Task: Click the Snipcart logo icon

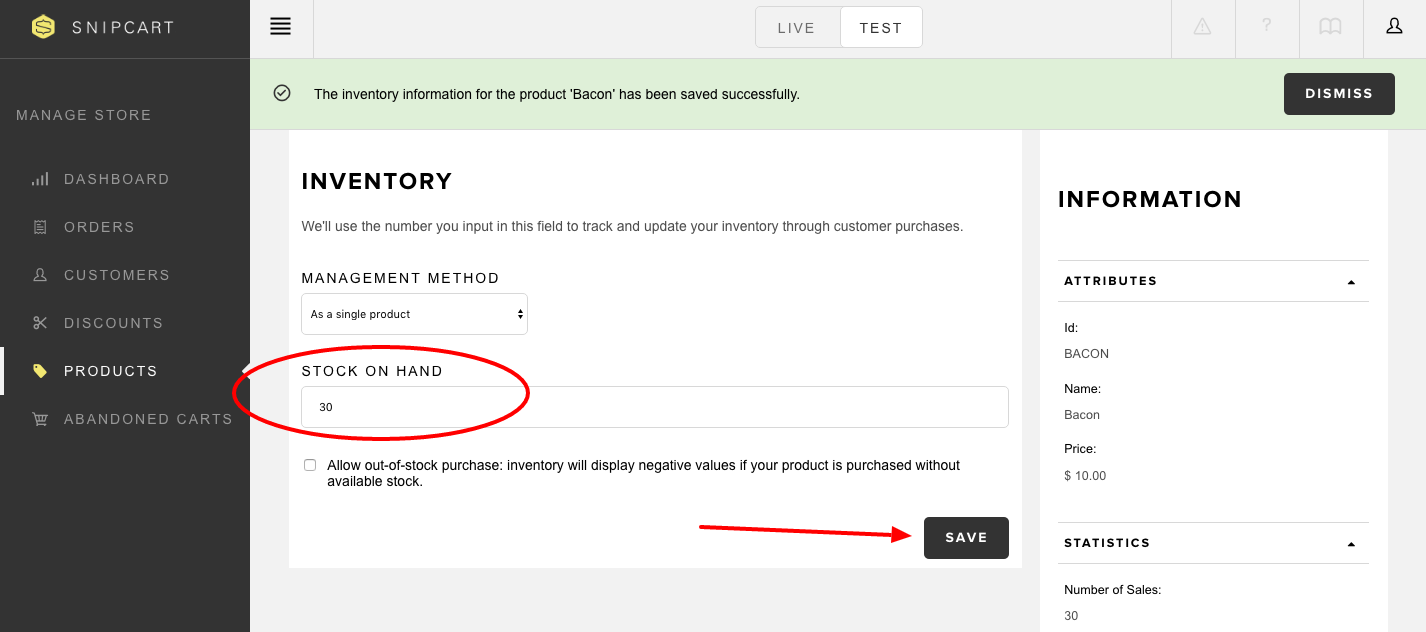Action: point(43,27)
